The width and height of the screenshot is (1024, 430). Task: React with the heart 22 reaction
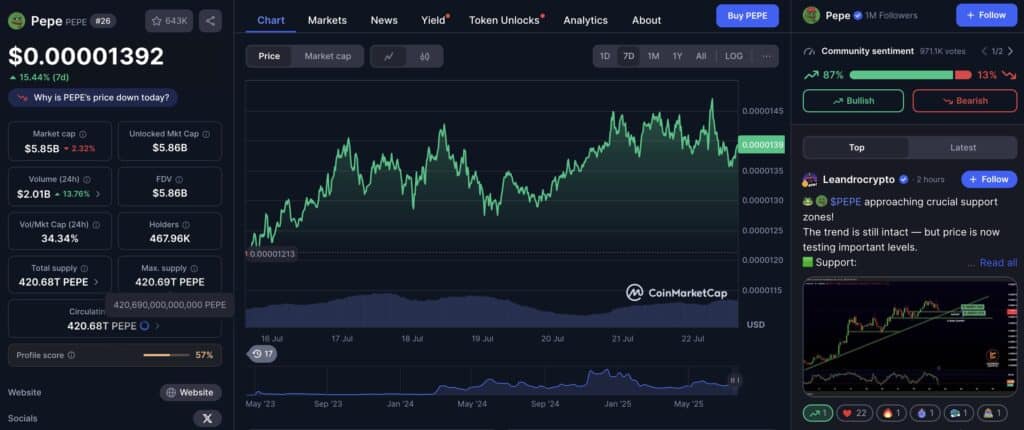(852, 413)
